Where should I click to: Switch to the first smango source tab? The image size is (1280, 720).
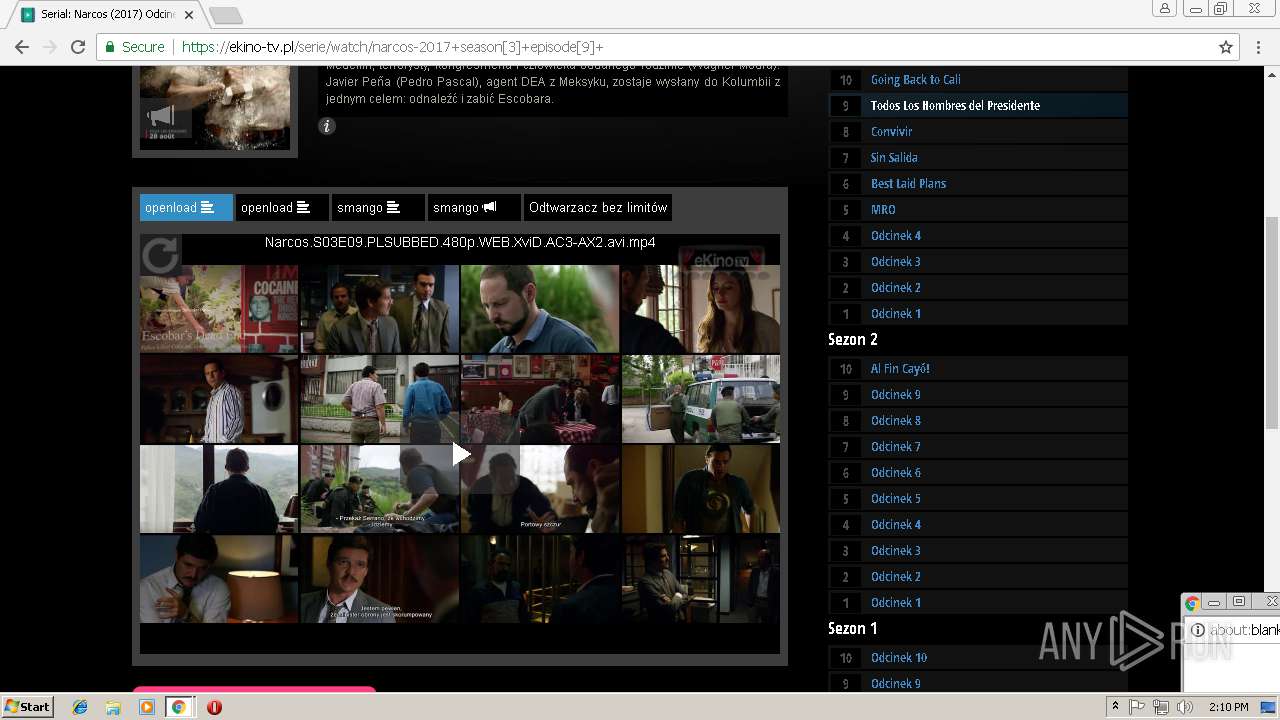[378, 207]
